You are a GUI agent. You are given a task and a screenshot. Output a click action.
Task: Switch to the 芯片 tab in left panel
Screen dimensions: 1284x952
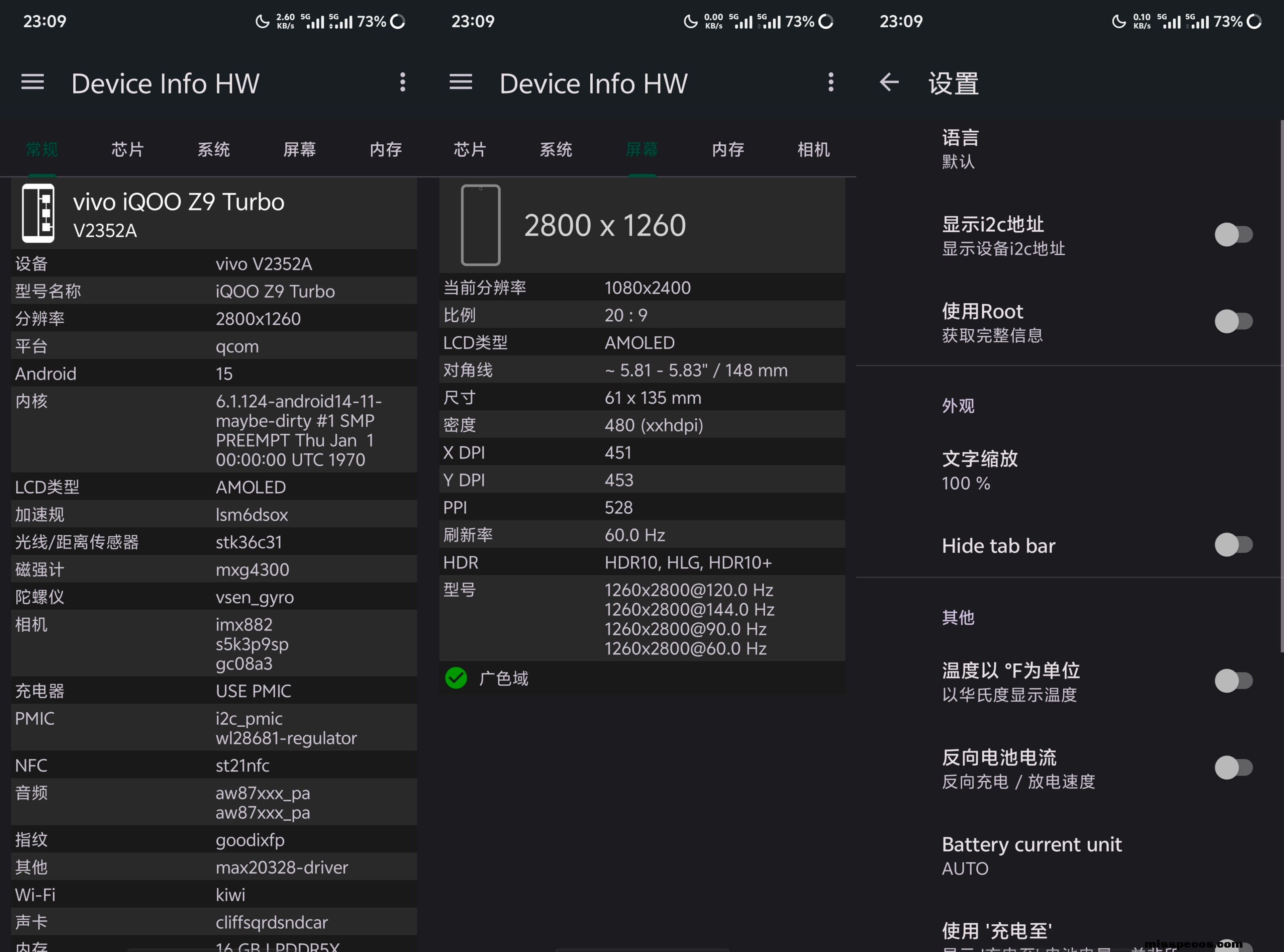(x=128, y=150)
